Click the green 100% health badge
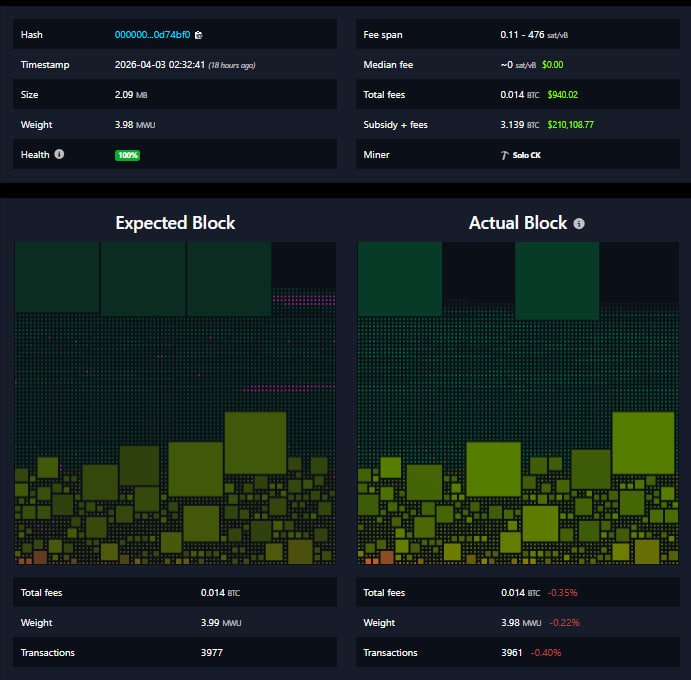This screenshot has height=680, width=691. point(127,155)
